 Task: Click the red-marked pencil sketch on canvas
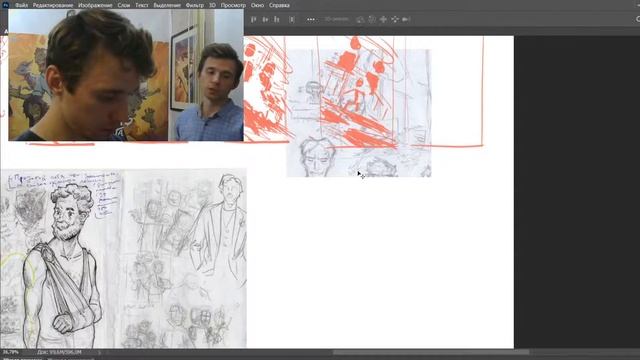coord(358,113)
